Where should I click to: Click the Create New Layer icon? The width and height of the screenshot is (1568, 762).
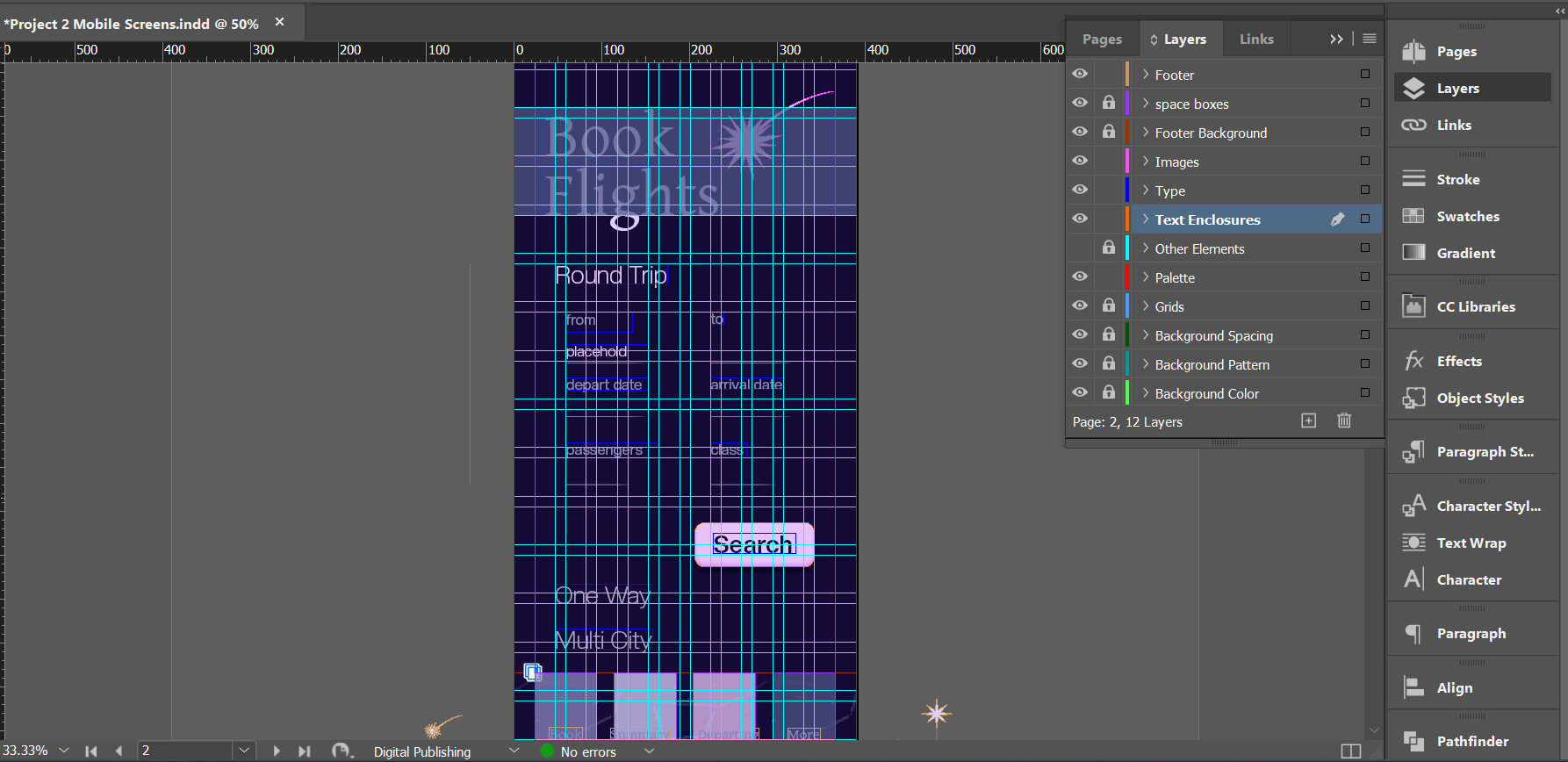point(1308,421)
